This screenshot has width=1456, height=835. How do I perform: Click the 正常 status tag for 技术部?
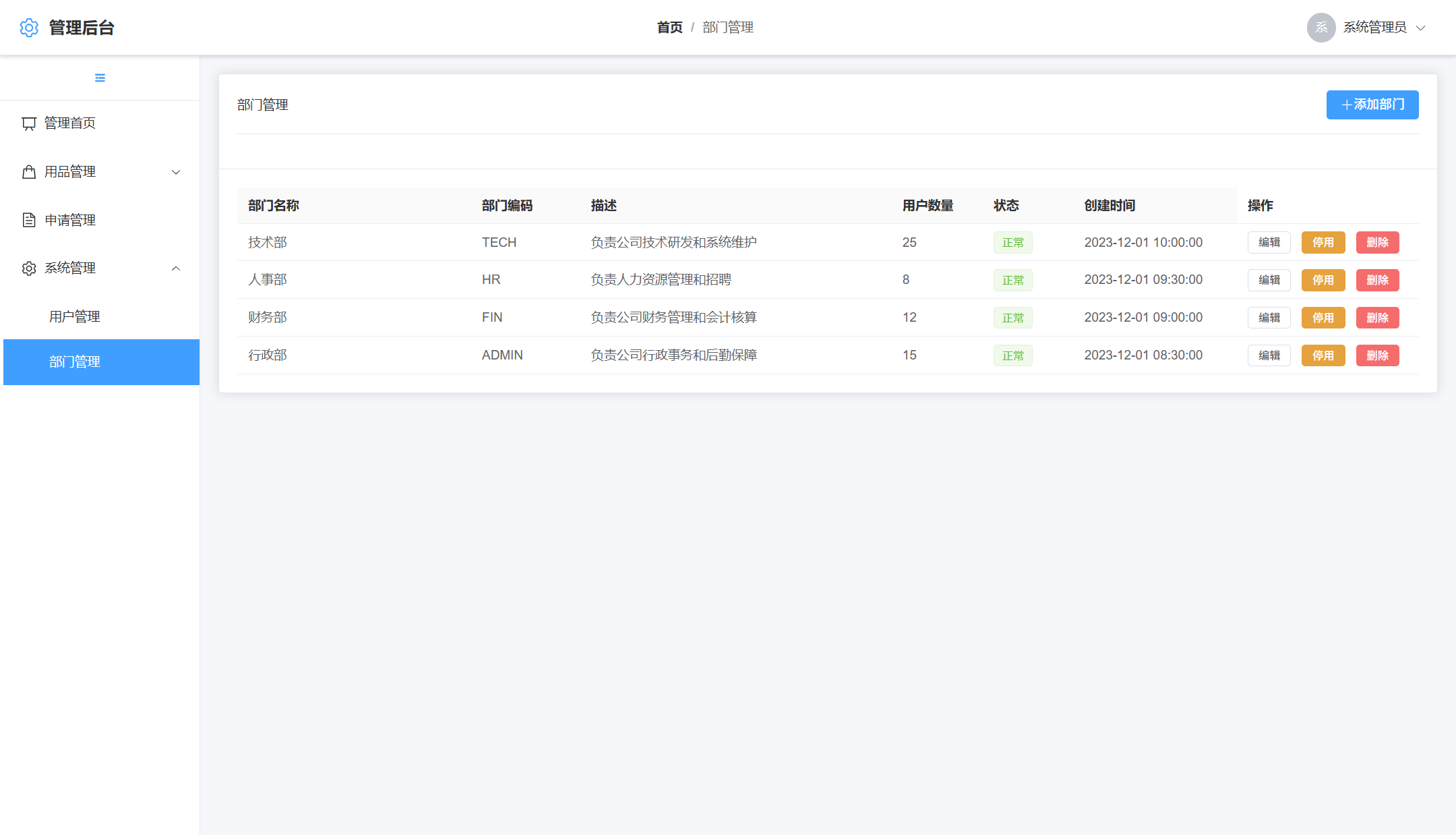[x=1012, y=243]
